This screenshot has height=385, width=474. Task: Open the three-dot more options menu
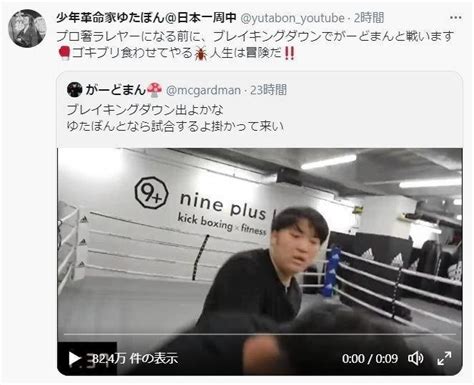pyautogui.click(x=455, y=17)
